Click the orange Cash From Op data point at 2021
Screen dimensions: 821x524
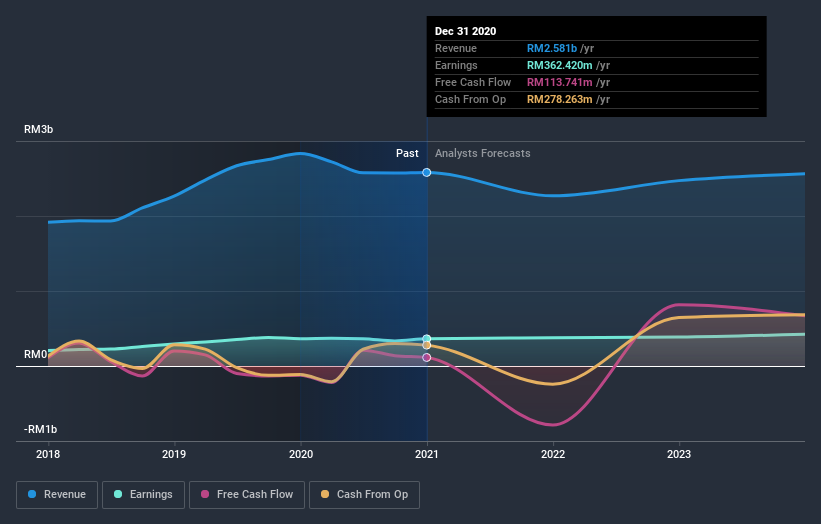pyautogui.click(x=427, y=345)
